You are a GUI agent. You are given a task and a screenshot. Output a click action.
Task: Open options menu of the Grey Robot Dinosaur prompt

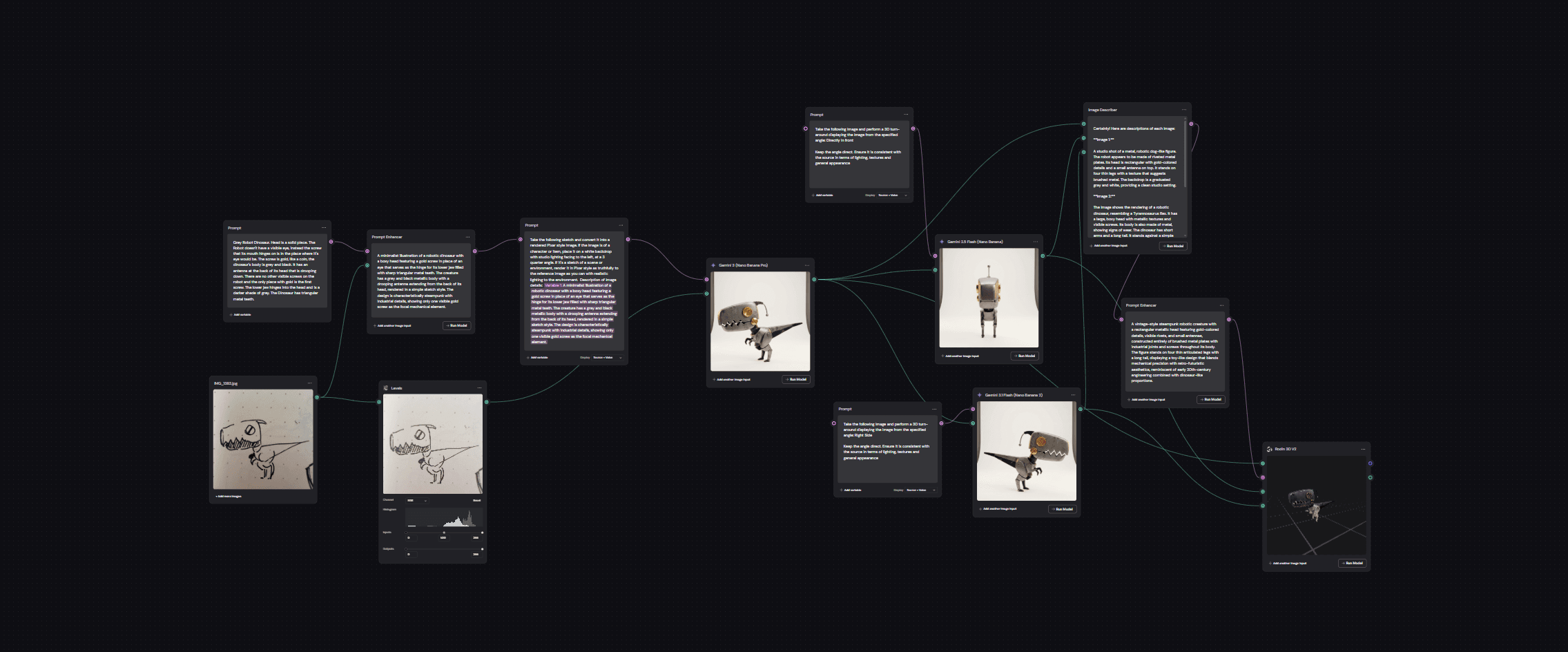(x=324, y=228)
